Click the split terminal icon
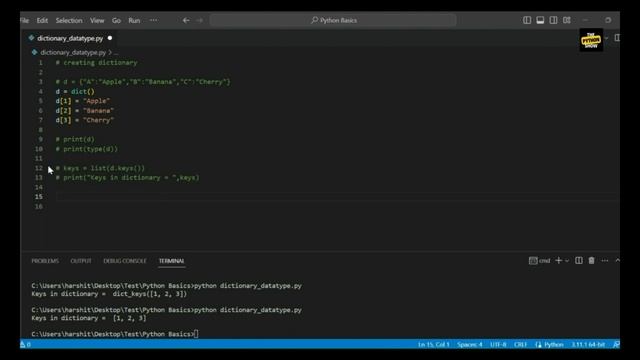 579,260
